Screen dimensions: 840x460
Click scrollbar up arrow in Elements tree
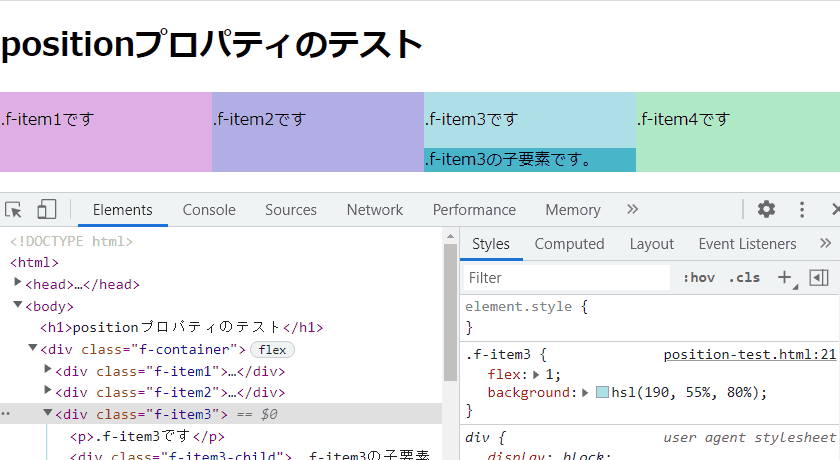(x=451, y=236)
